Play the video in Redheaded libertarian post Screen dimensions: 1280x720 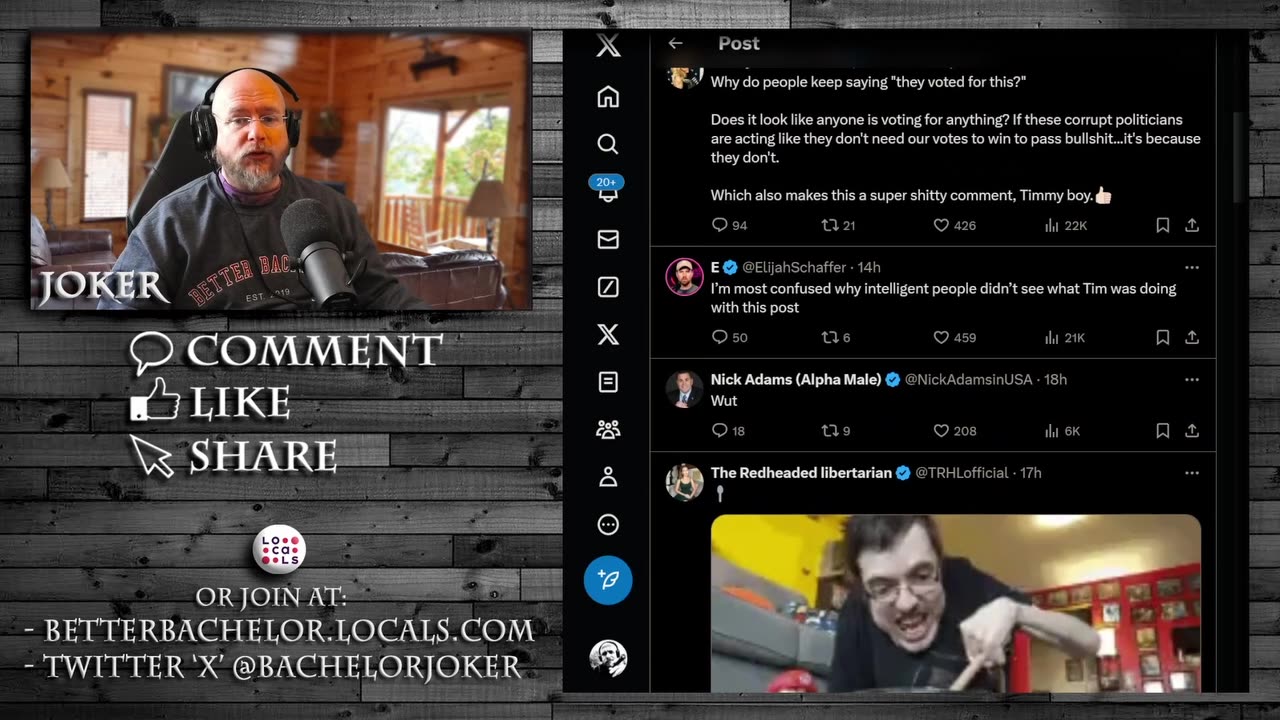(x=956, y=603)
